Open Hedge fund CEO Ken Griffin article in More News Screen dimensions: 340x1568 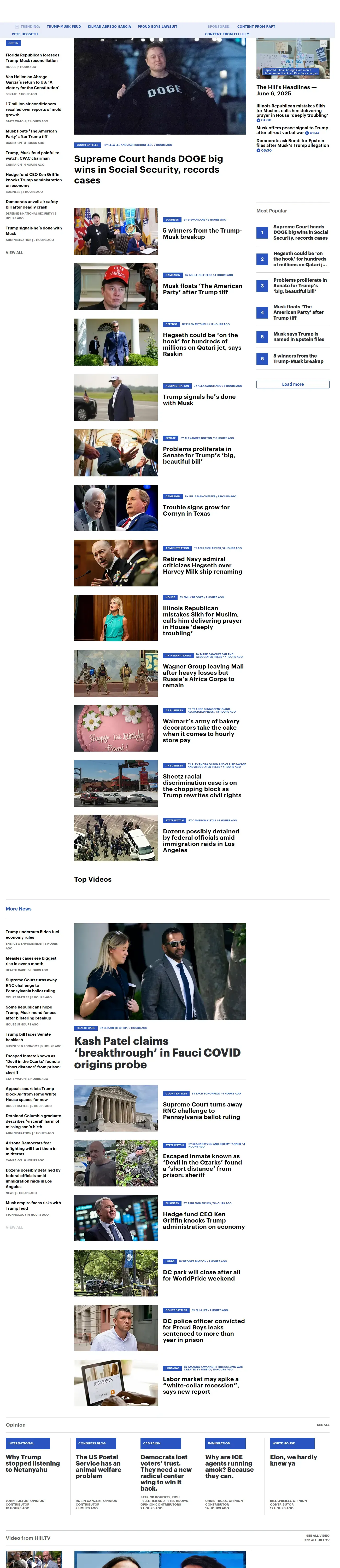pos(204,1220)
